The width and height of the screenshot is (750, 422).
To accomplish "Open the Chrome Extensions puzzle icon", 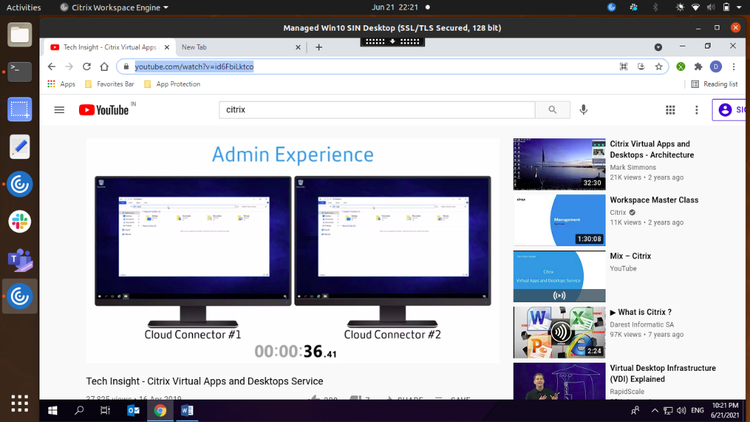I will [698, 67].
